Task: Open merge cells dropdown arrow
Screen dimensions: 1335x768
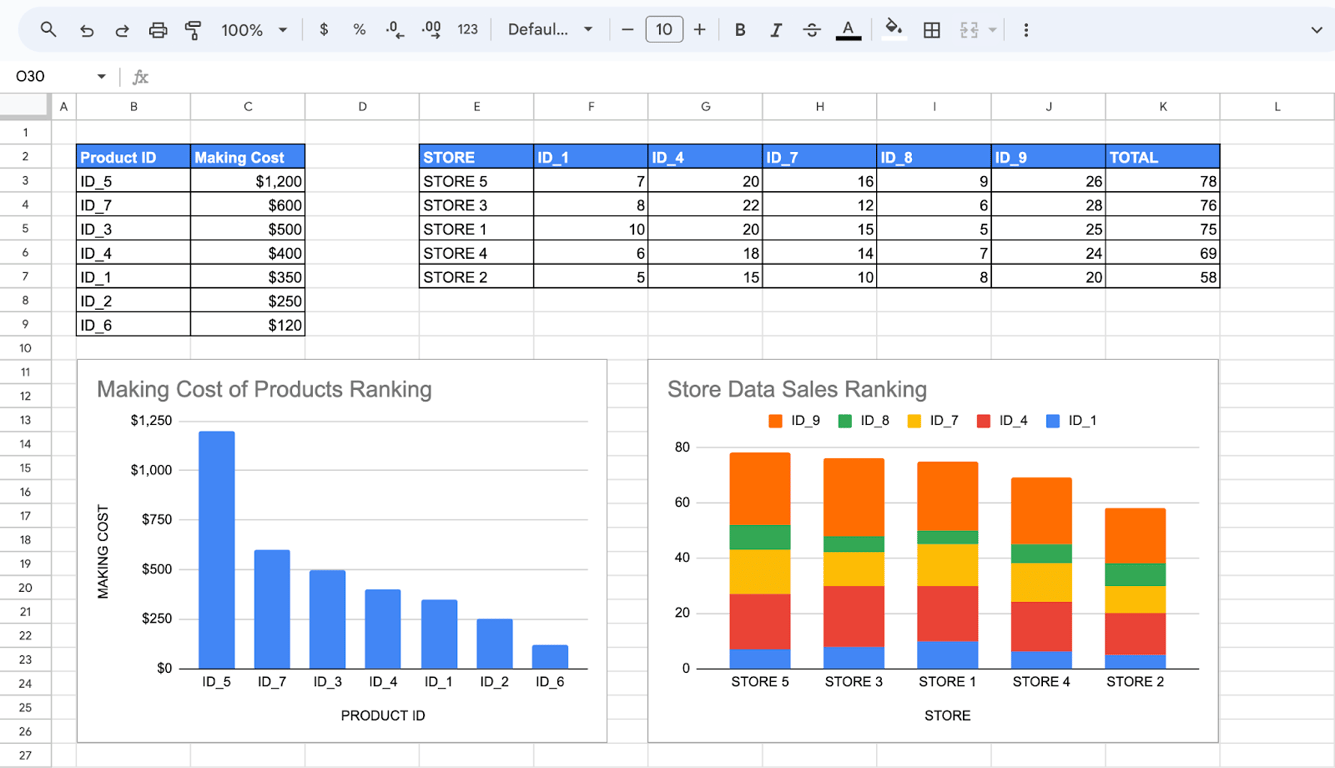Action: 992,30
